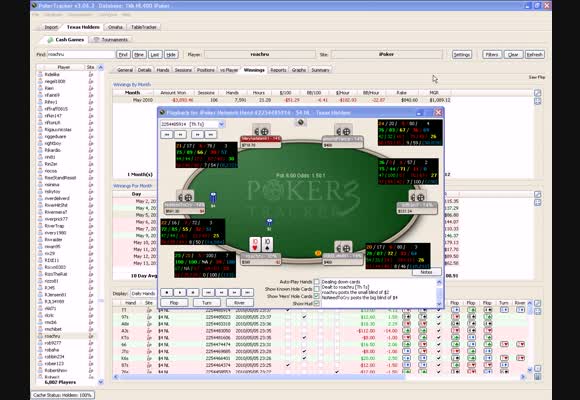Viewport: 580px width, 400px height.
Task: Switch to the Graphs tab
Action: 299,70
